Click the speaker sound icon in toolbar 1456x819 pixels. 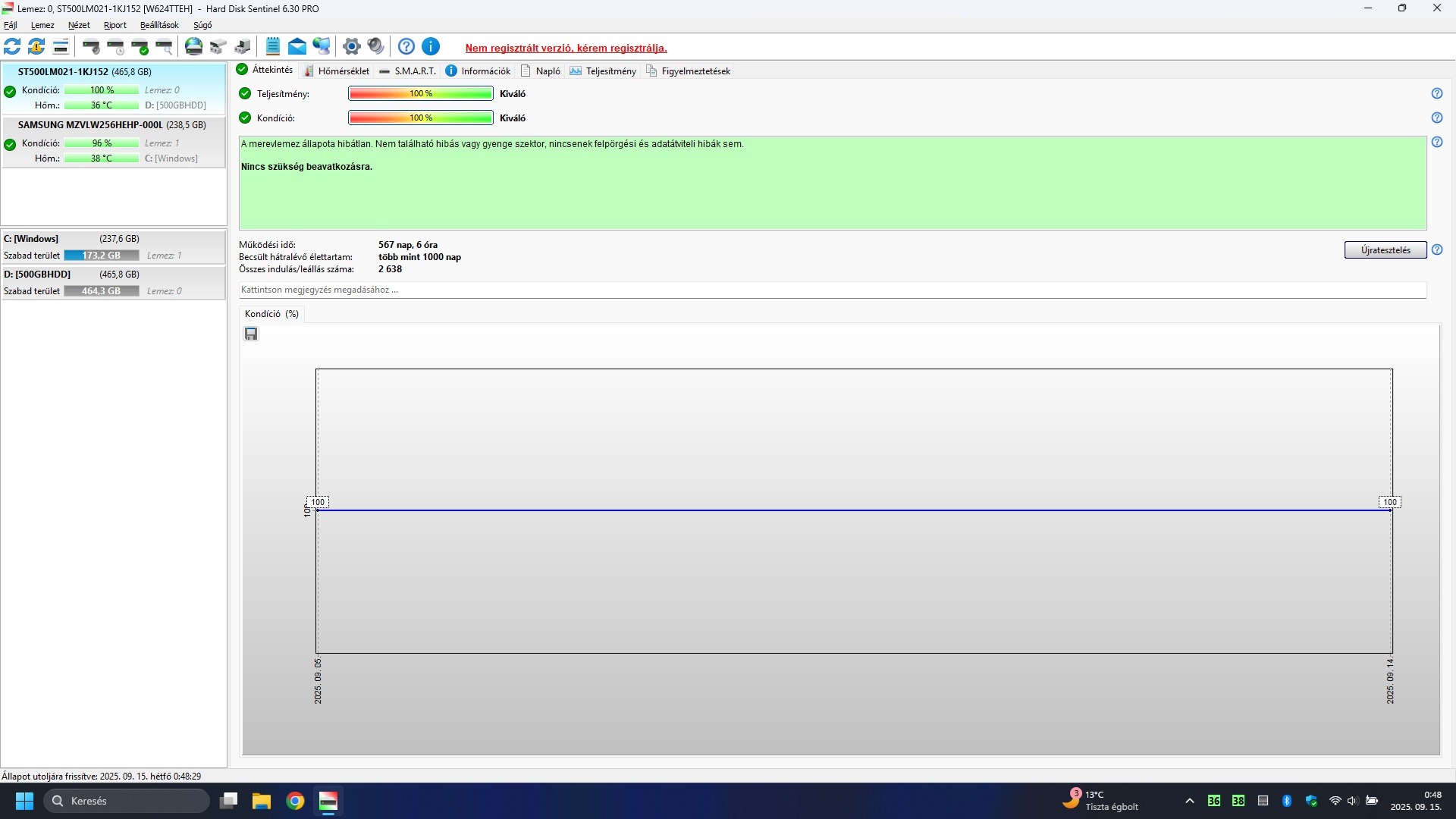click(375, 47)
